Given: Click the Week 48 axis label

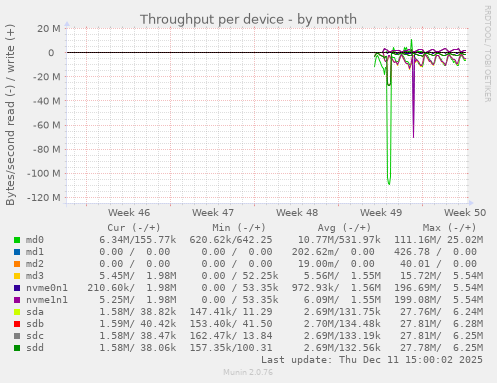Looking at the screenshot, I should point(297,213).
